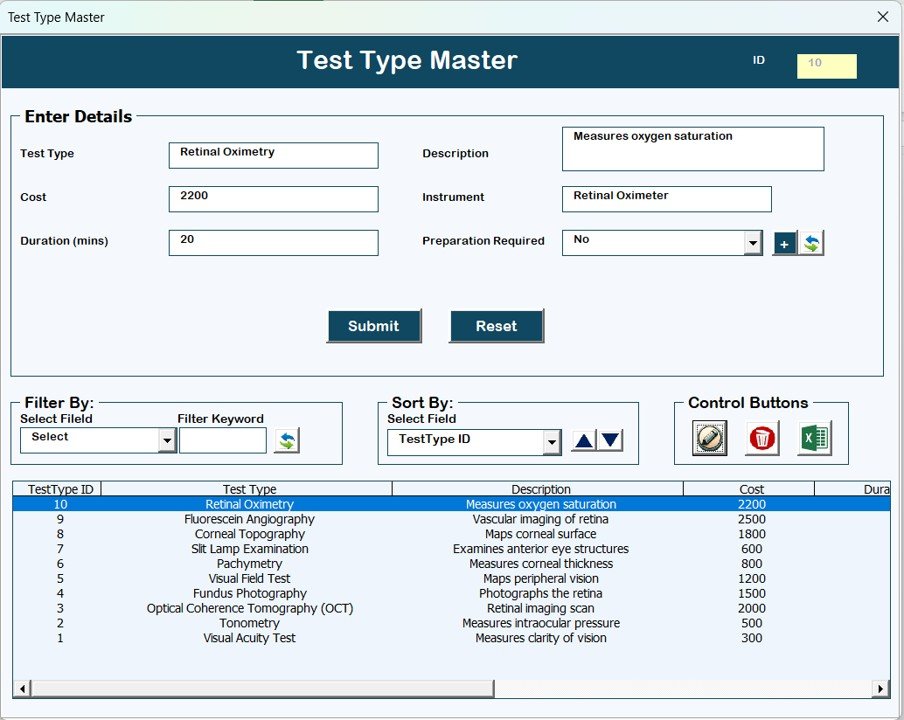Click the Description column header
This screenshot has width=904, height=720.
(538, 489)
